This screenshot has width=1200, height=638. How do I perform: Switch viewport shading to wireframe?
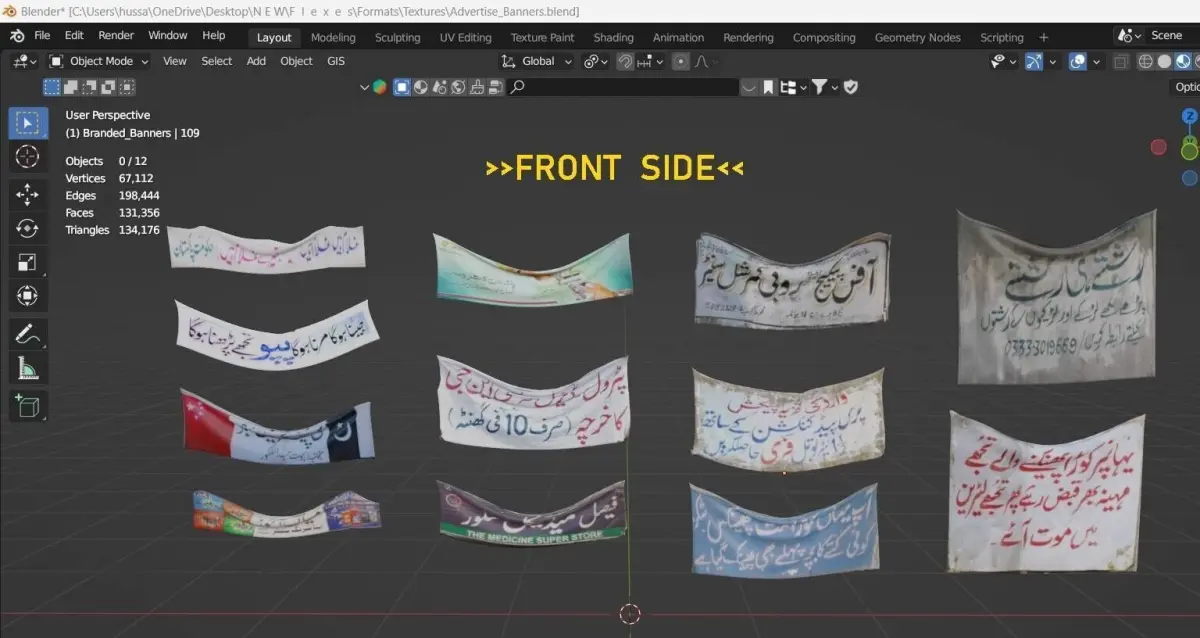click(1147, 61)
